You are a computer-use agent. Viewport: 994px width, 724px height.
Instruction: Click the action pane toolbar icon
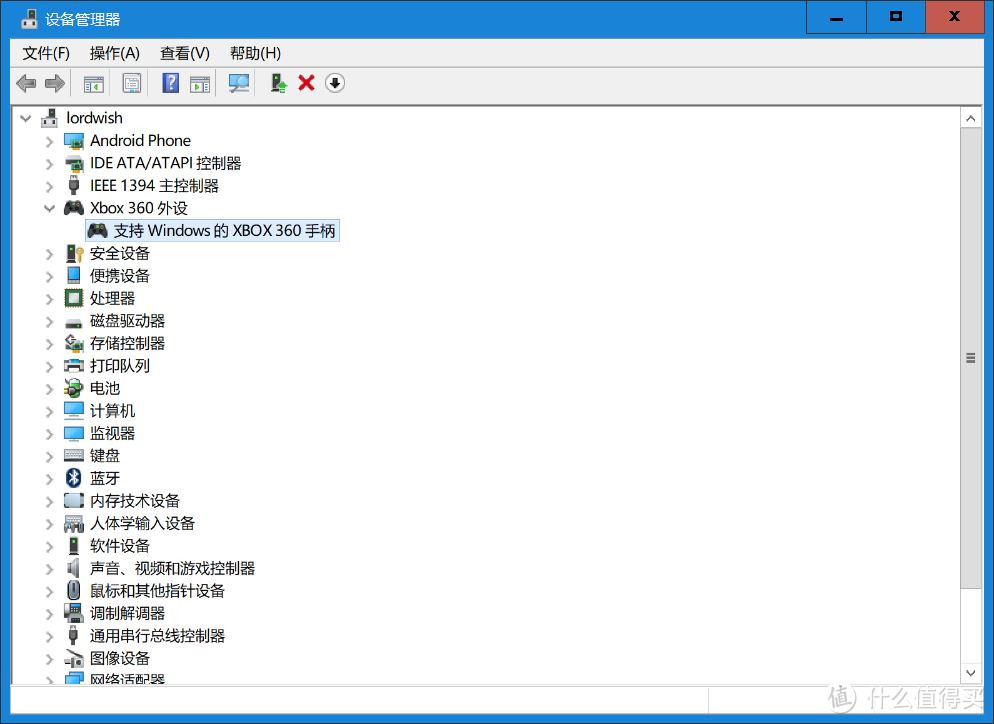tap(200, 83)
